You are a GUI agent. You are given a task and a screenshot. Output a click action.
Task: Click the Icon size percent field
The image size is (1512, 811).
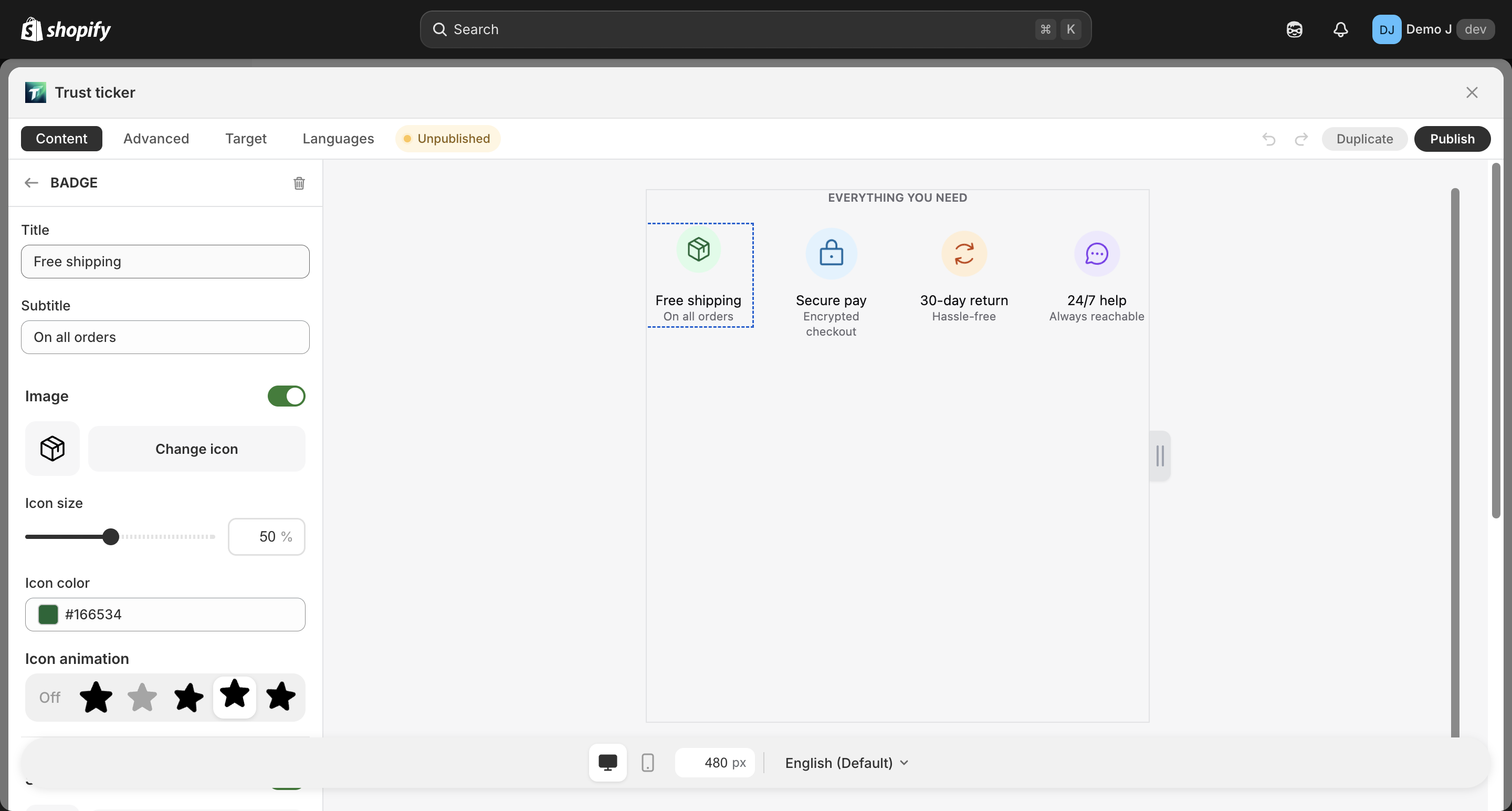coord(267,537)
